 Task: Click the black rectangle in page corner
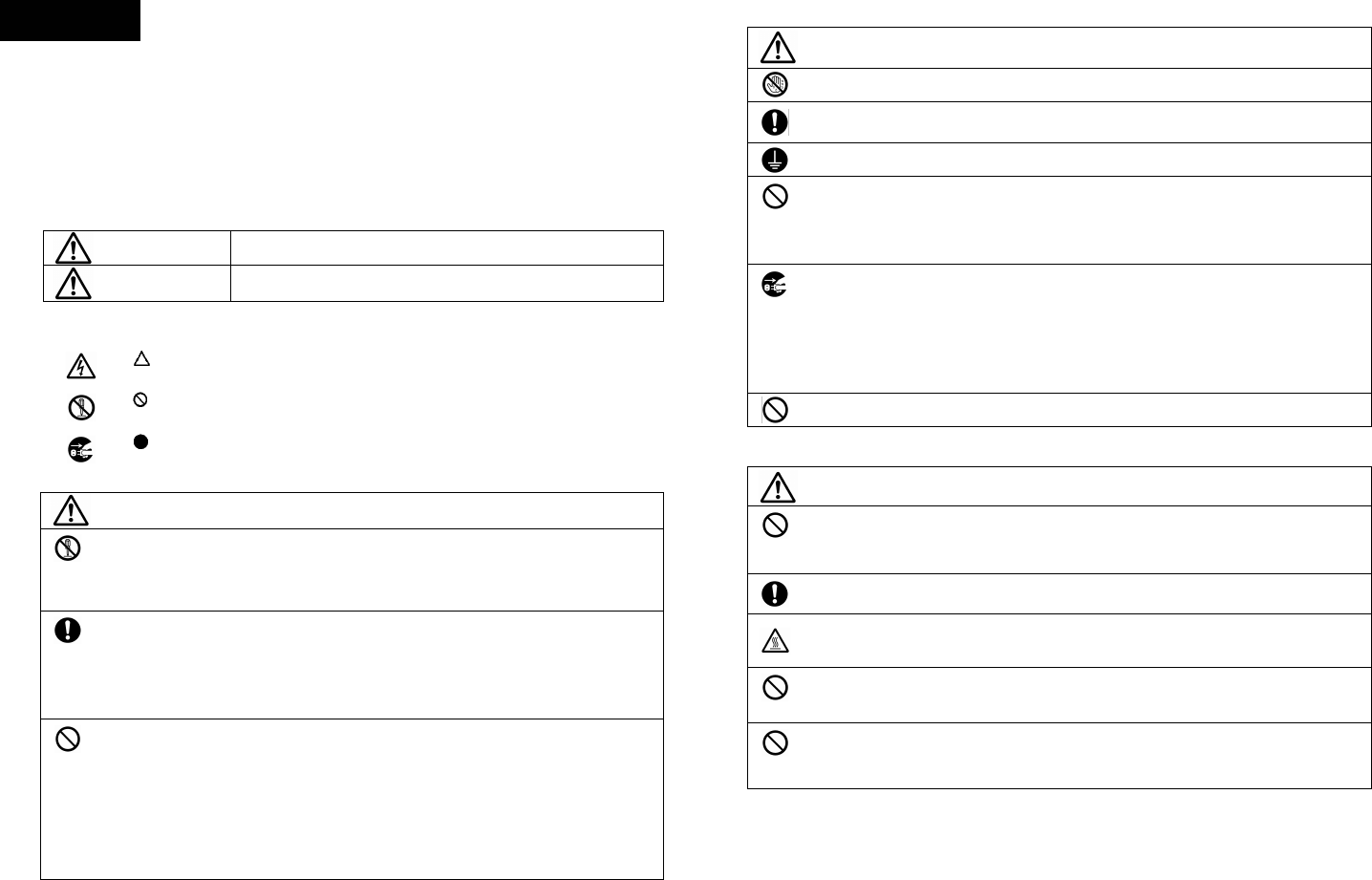70,20
